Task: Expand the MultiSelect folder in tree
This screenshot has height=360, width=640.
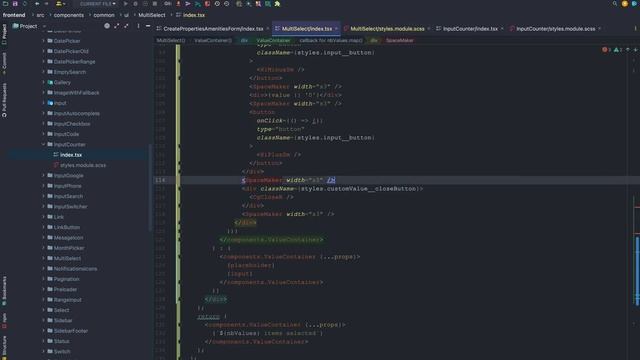Action: point(44,258)
